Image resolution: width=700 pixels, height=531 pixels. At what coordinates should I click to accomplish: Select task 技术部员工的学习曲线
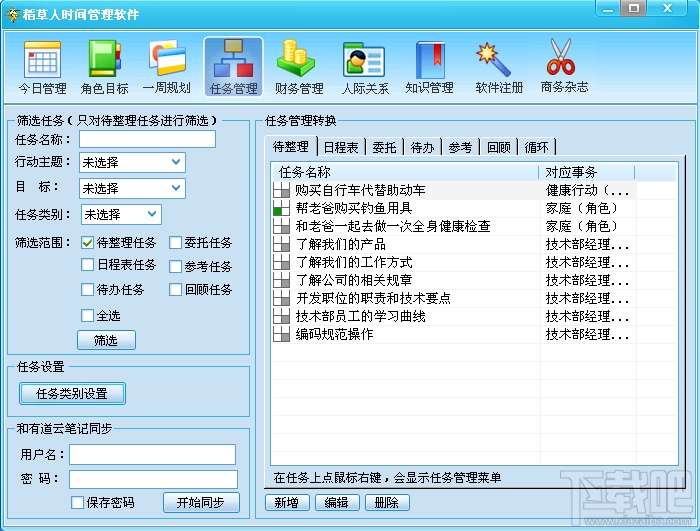click(360, 316)
